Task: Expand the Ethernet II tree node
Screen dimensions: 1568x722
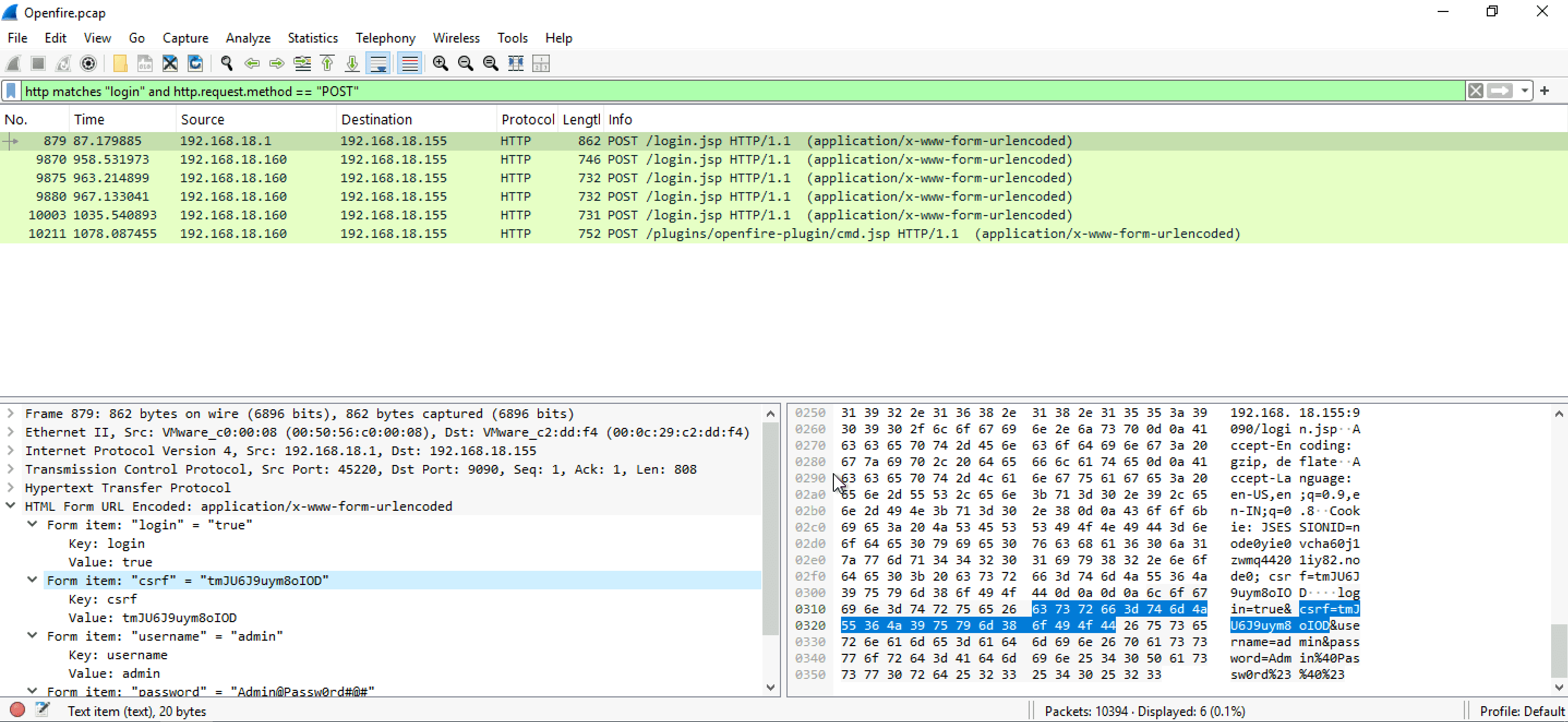Action: click(x=10, y=432)
